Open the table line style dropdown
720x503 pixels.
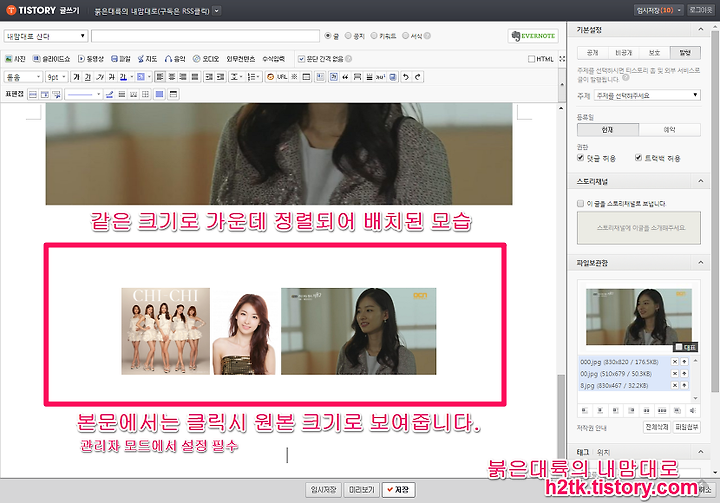point(83,94)
